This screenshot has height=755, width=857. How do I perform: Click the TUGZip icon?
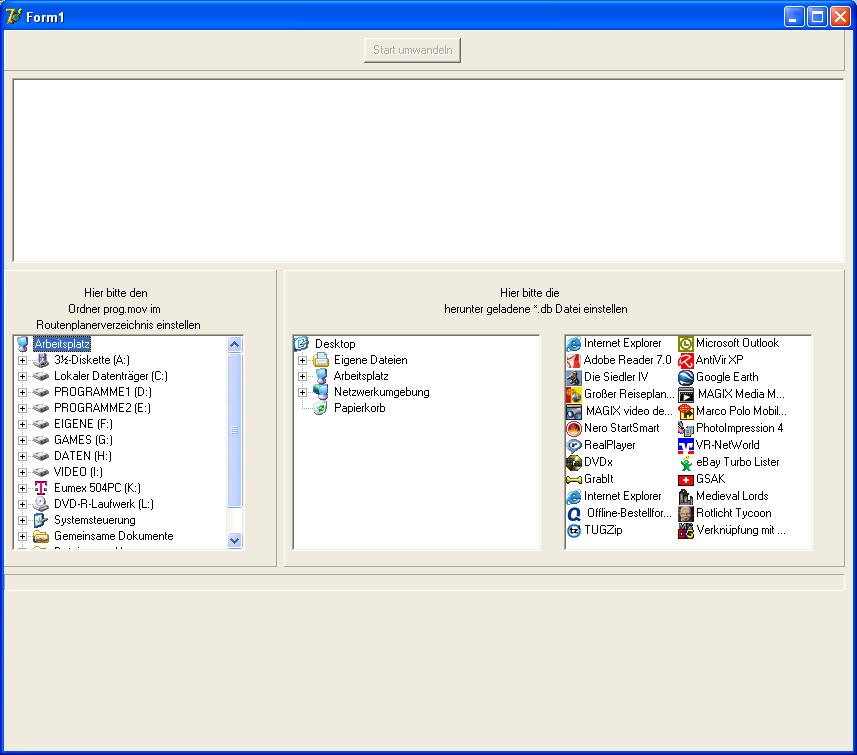coord(574,530)
